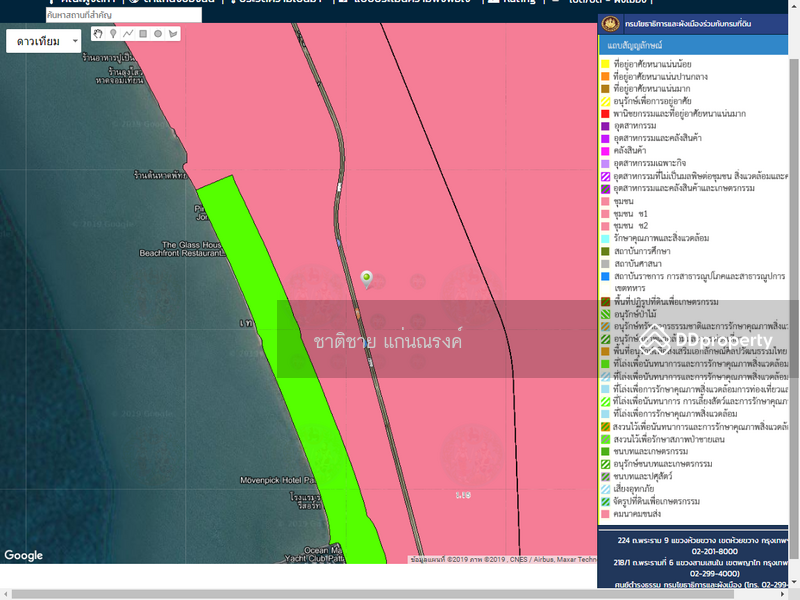
Task: Click the green location pin on map
Action: 367,278
